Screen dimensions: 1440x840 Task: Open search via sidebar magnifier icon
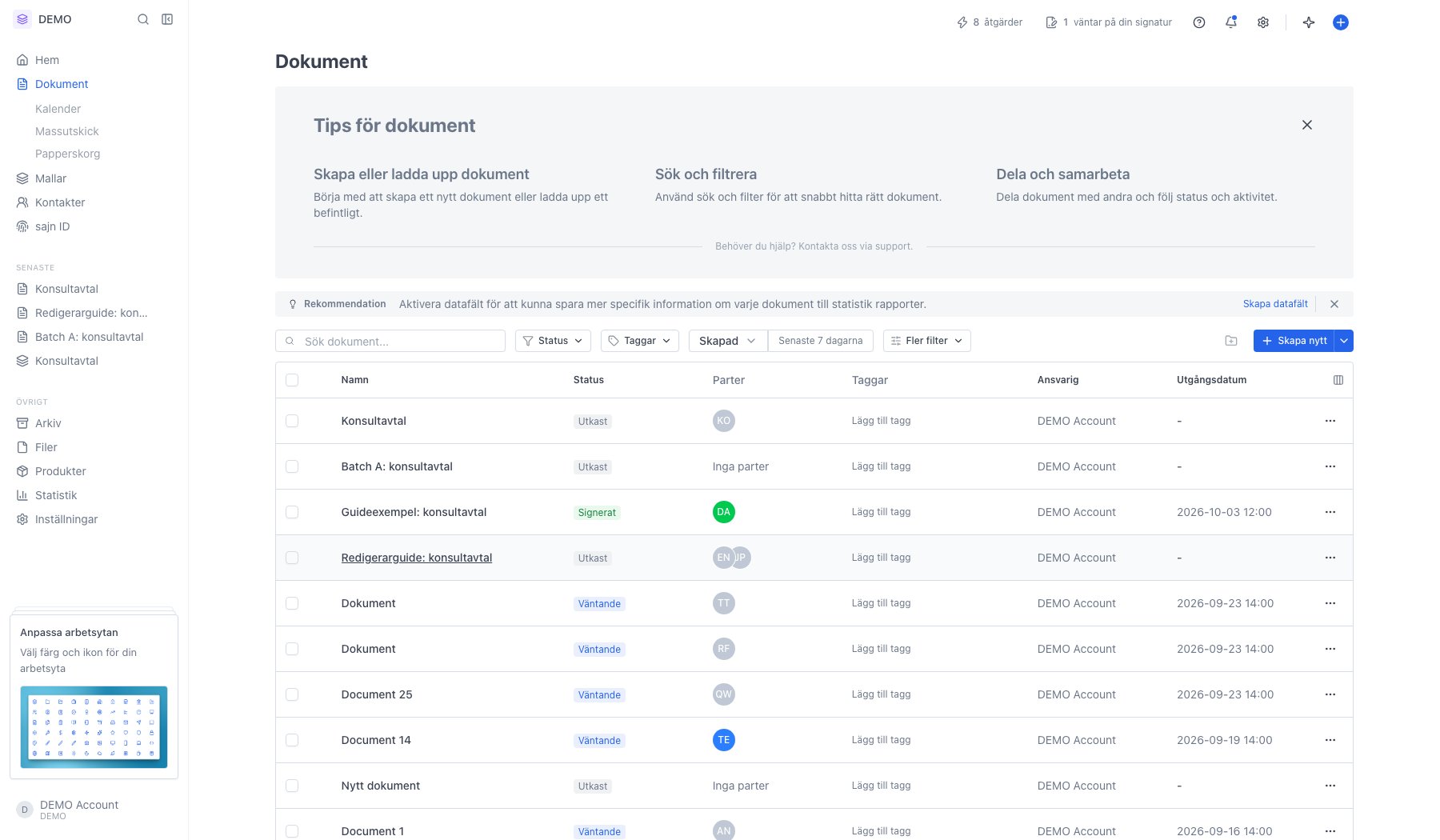pyautogui.click(x=143, y=19)
